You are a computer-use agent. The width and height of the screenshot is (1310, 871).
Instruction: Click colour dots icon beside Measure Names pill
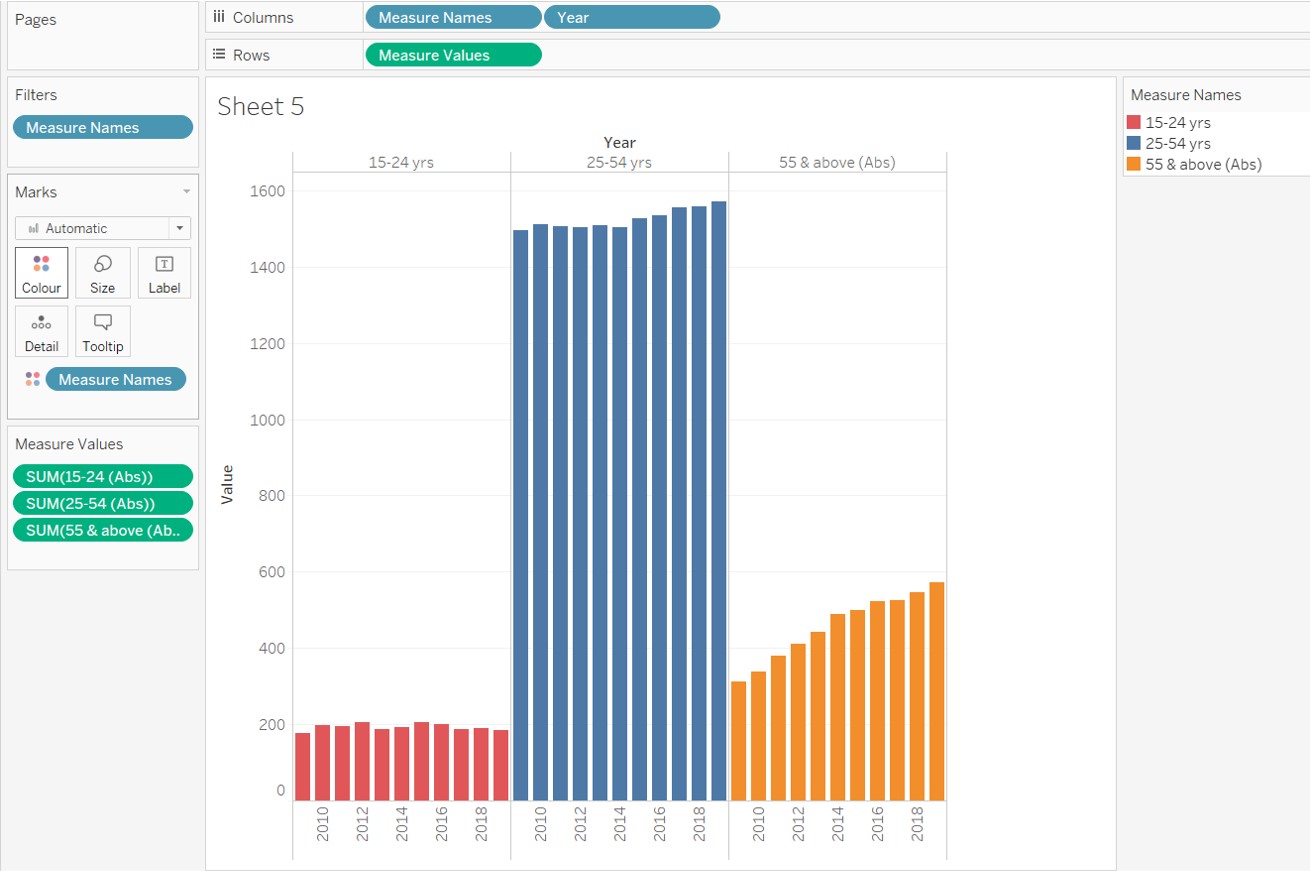tap(33, 379)
